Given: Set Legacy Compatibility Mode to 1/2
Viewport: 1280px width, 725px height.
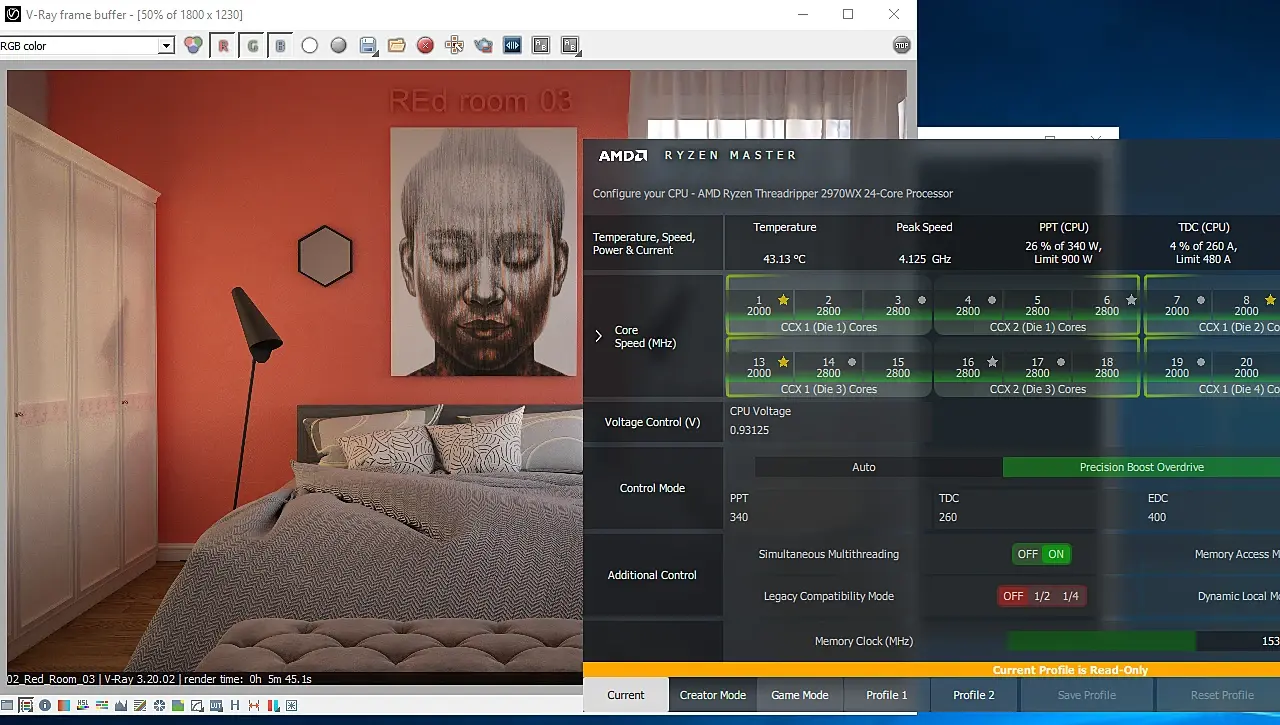Looking at the screenshot, I should tap(1042, 596).
